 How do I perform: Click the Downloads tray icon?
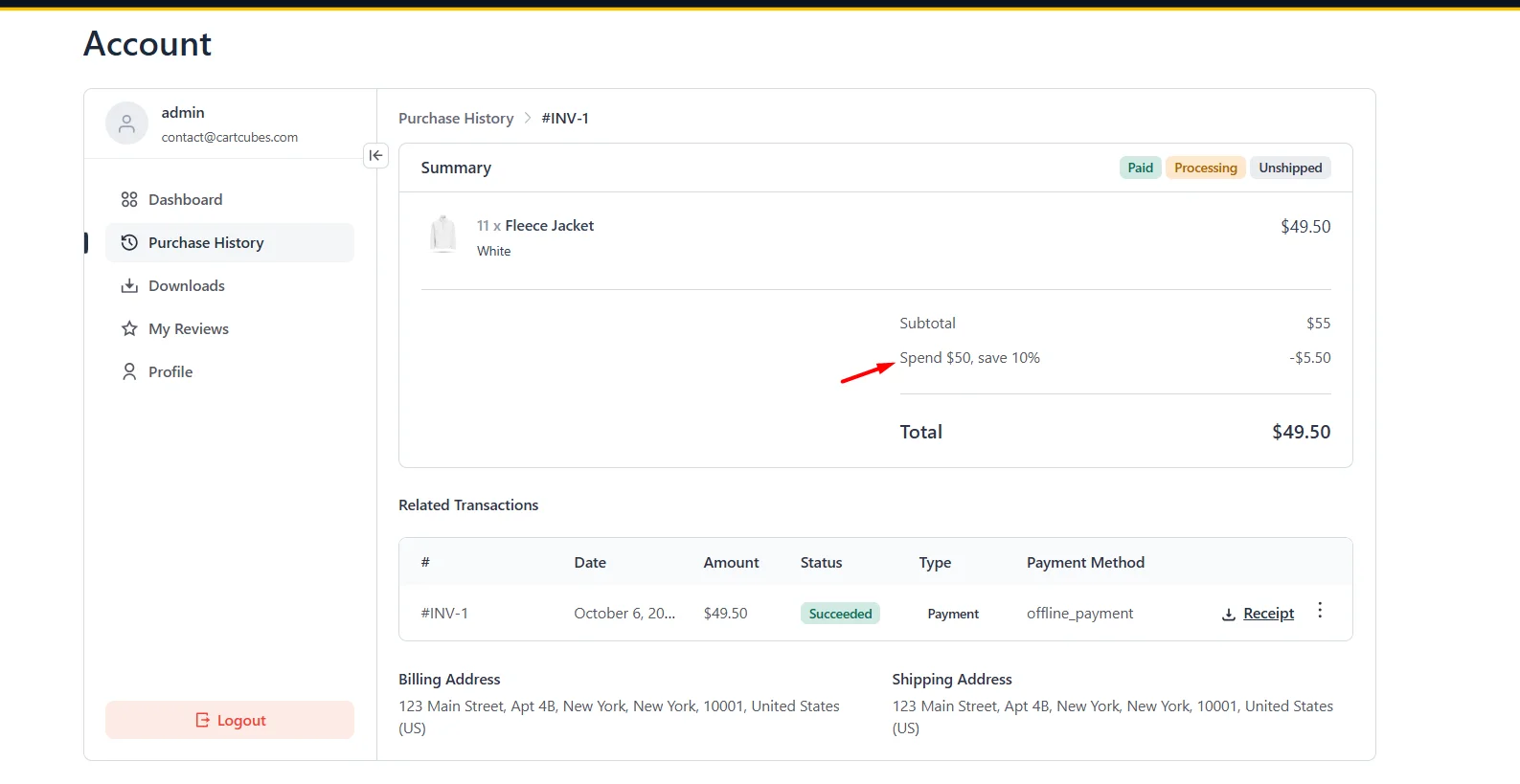[129, 285]
